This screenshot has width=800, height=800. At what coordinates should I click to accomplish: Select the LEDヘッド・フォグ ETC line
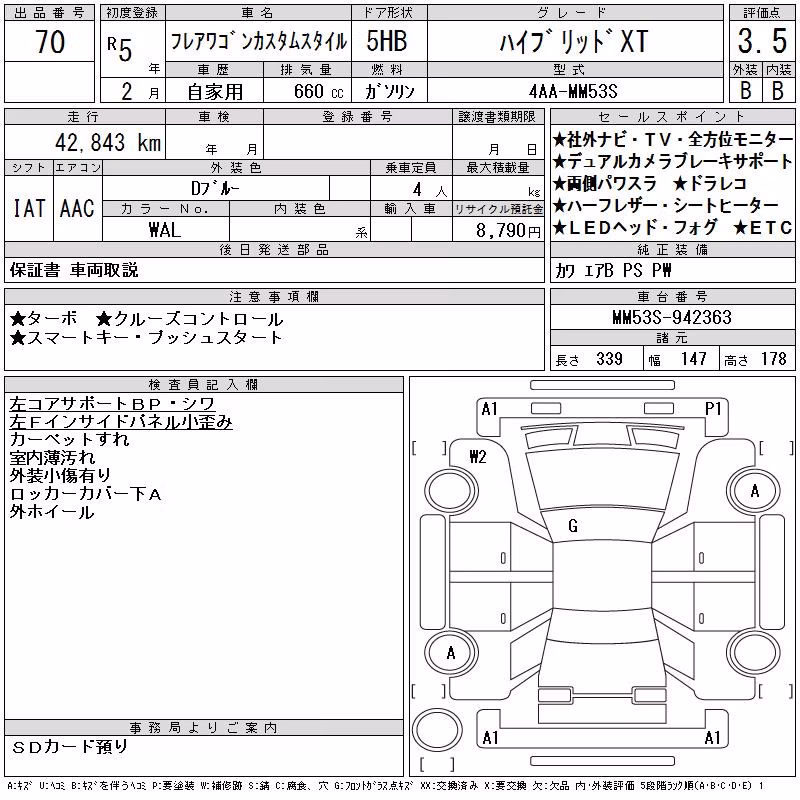pos(672,227)
